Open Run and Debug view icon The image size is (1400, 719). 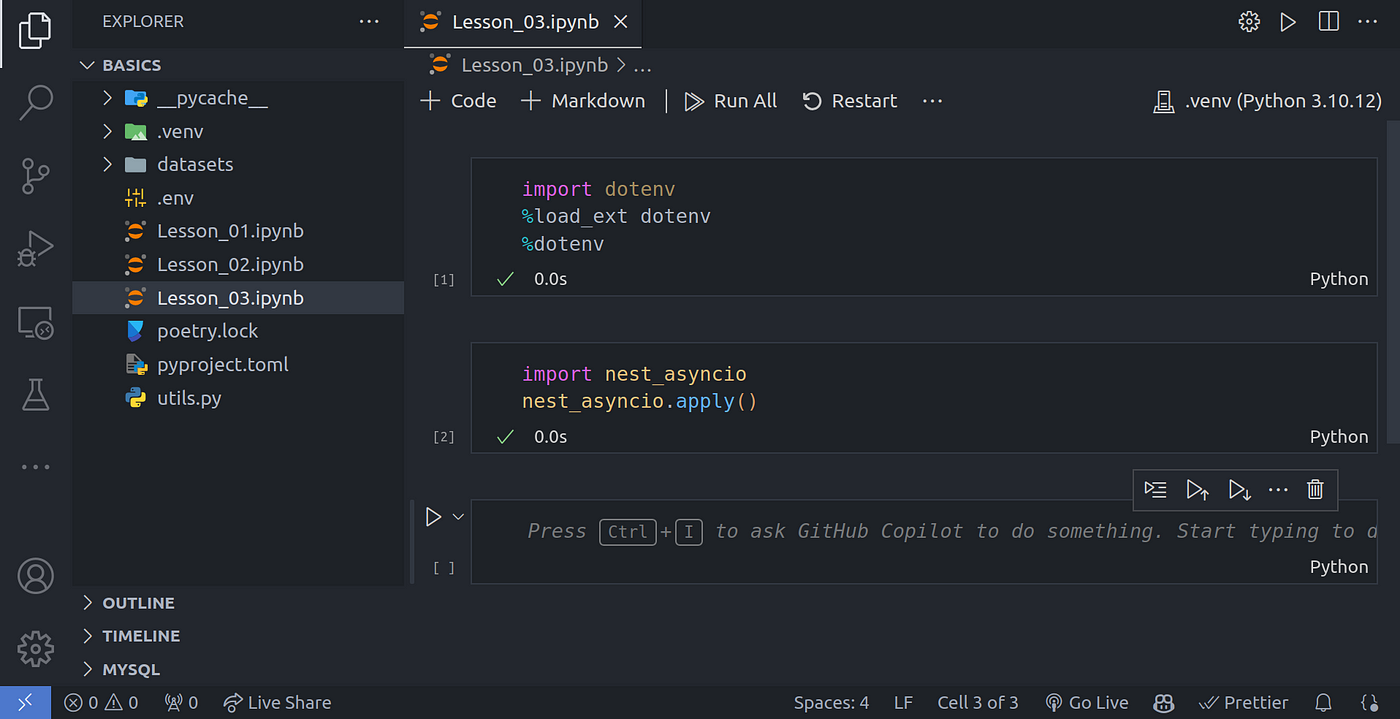(35, 248)
